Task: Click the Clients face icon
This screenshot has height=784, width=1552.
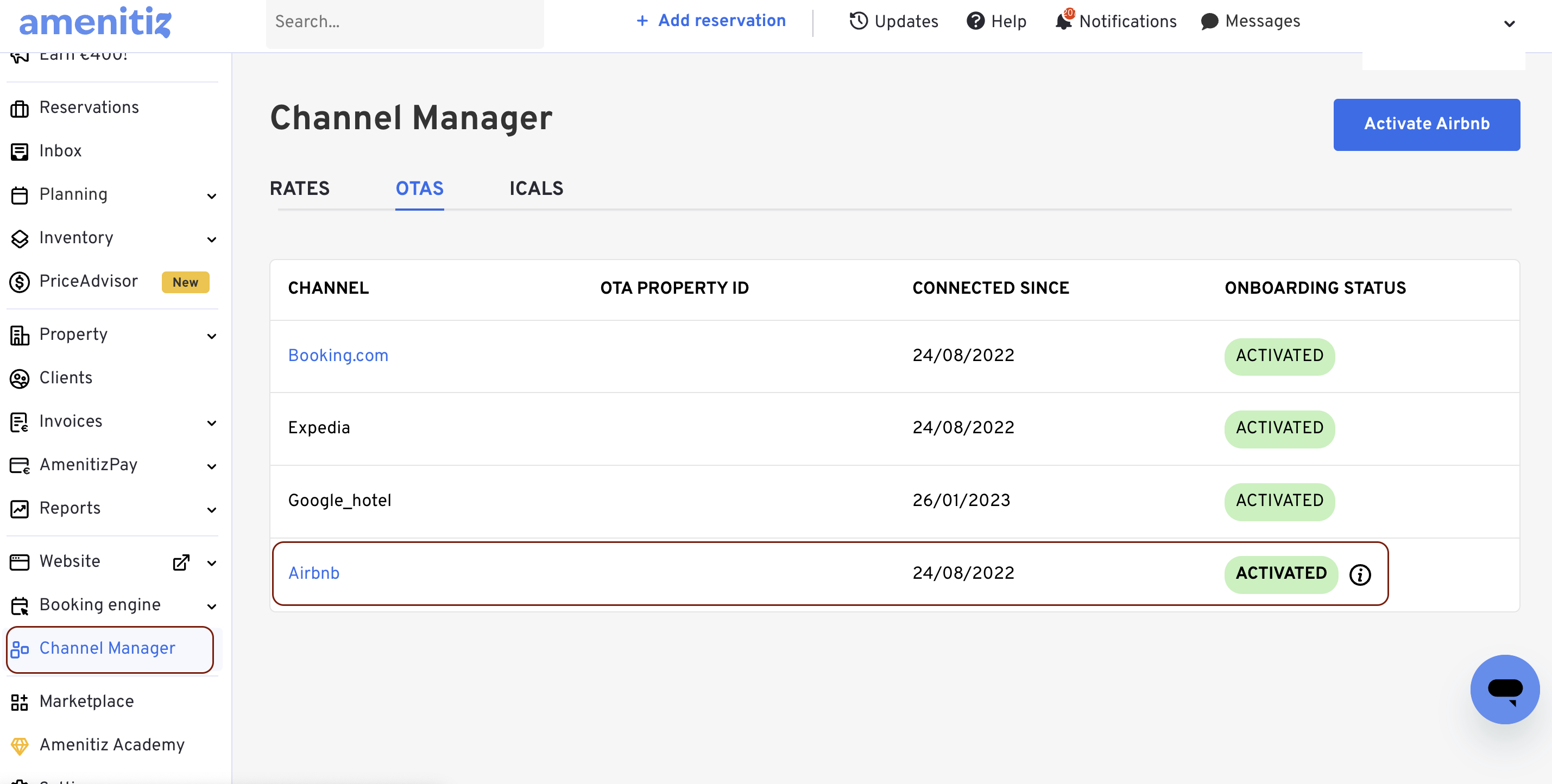Action: coord(20,379)
